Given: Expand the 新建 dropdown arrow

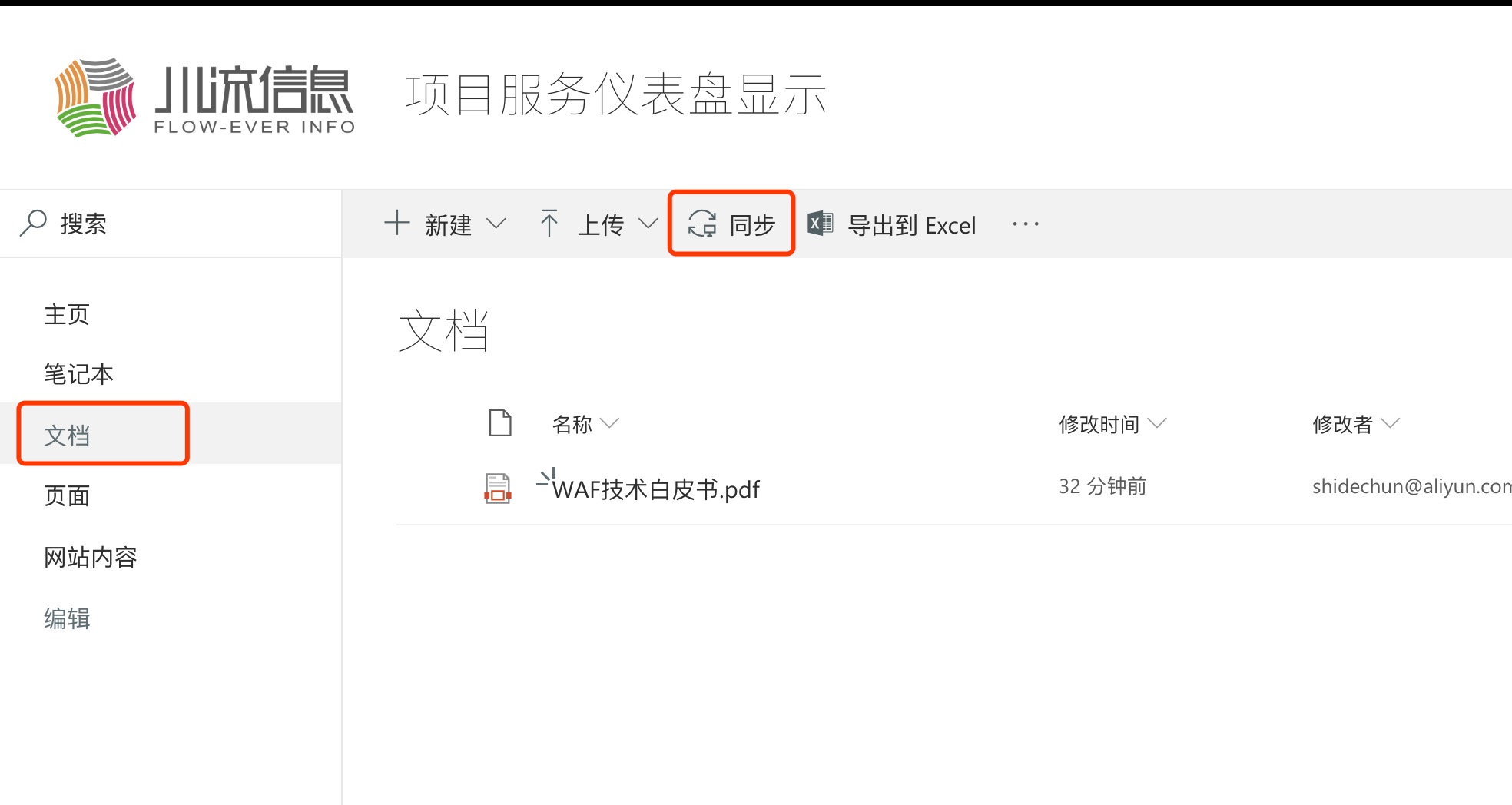Looking at the screenshot, I should tap(496, 224).
